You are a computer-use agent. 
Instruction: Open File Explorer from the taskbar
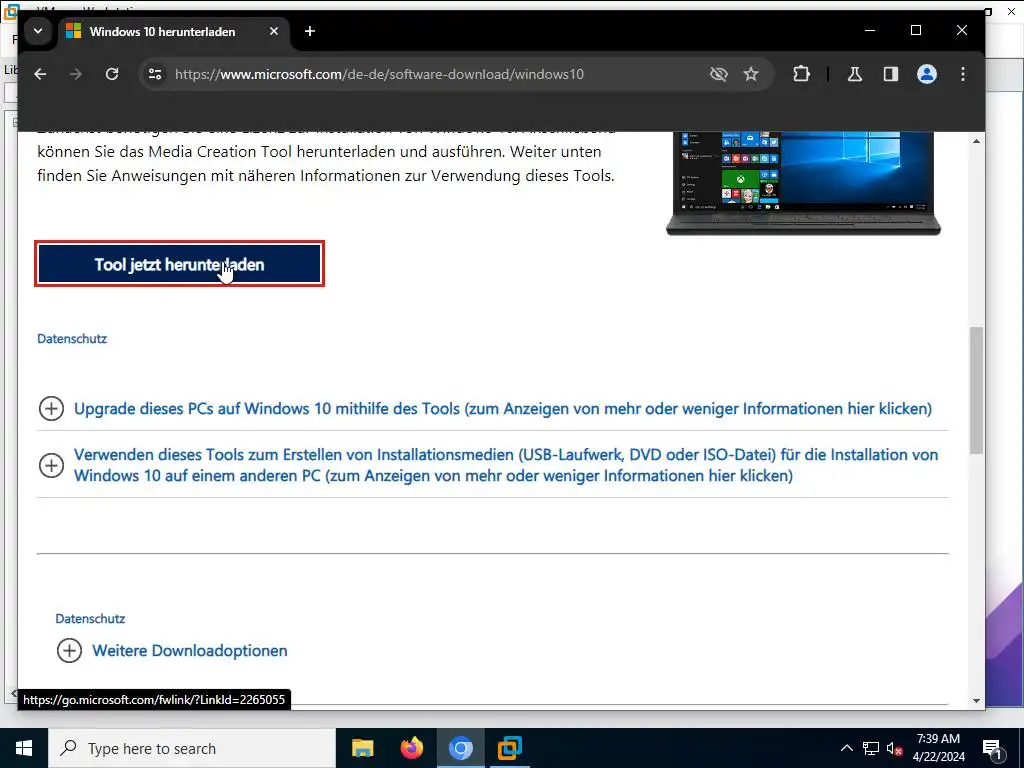pyautogui.click(x=362, y=748)
